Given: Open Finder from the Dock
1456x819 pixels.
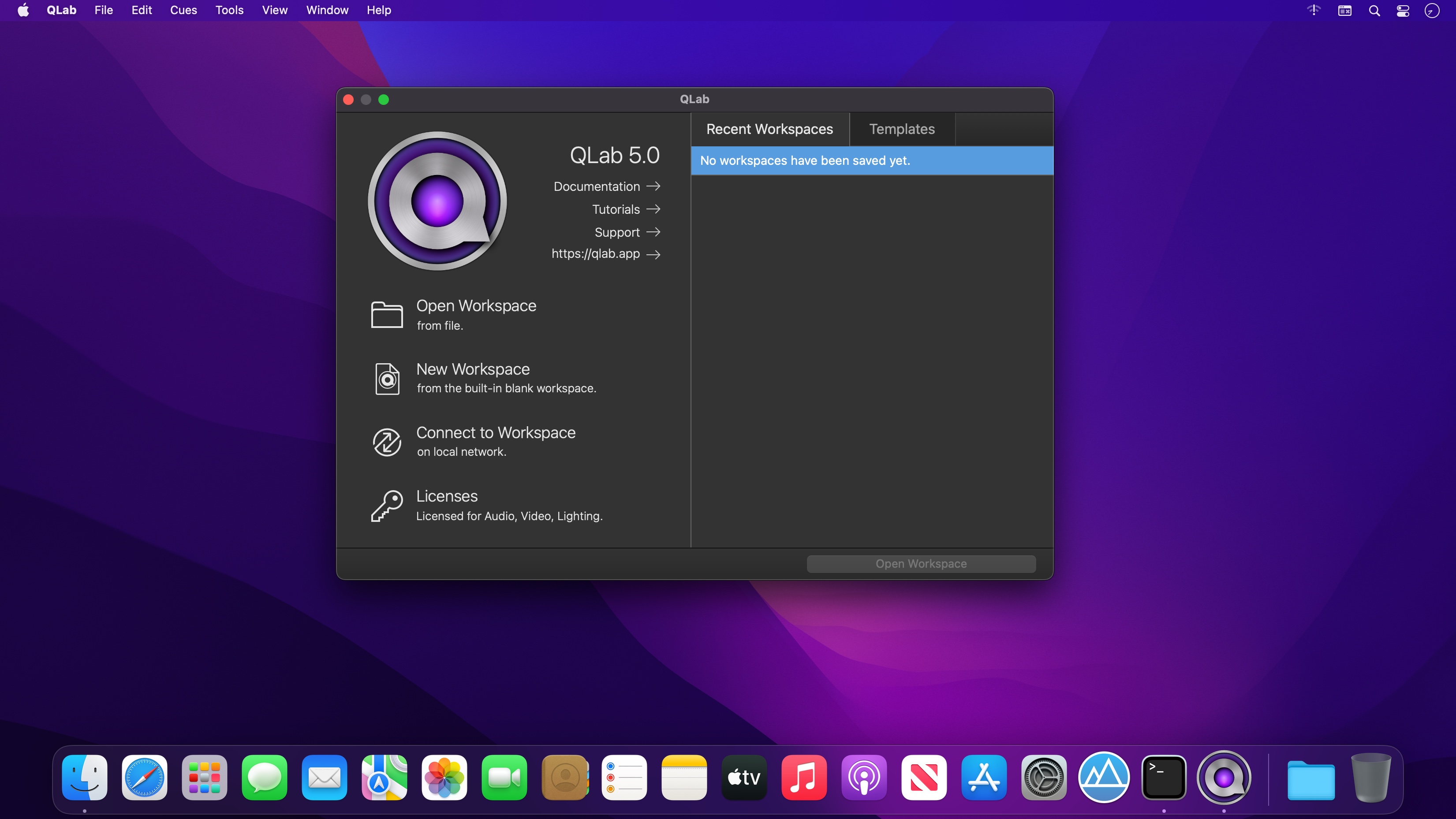Looking at the screenshot, I should pos(85,777).
